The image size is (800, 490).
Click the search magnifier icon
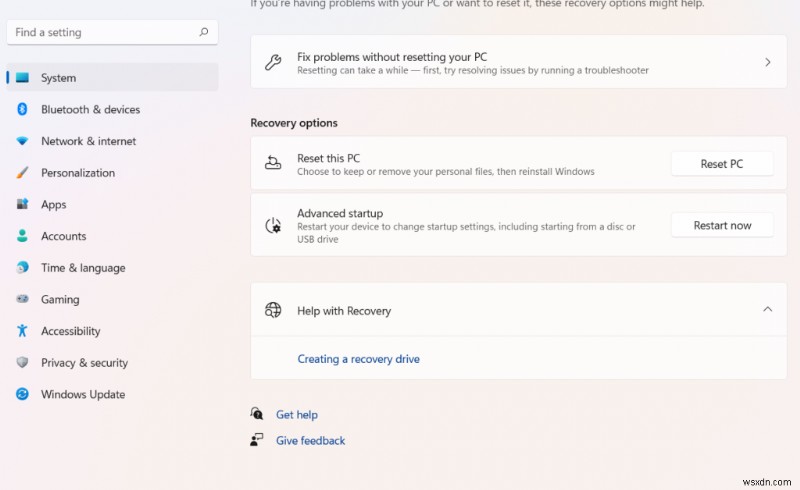click(203, 32)
